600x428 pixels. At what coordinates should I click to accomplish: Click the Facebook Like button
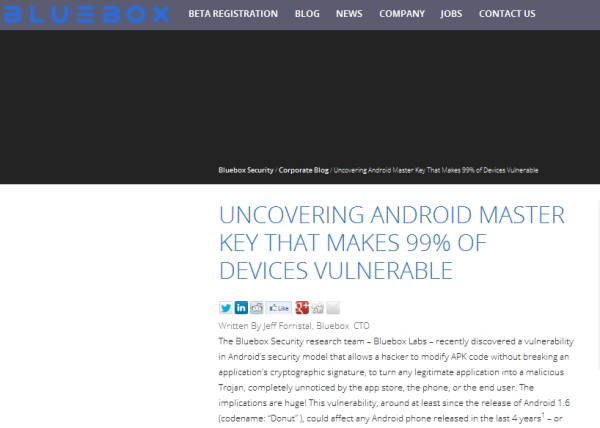279,308
